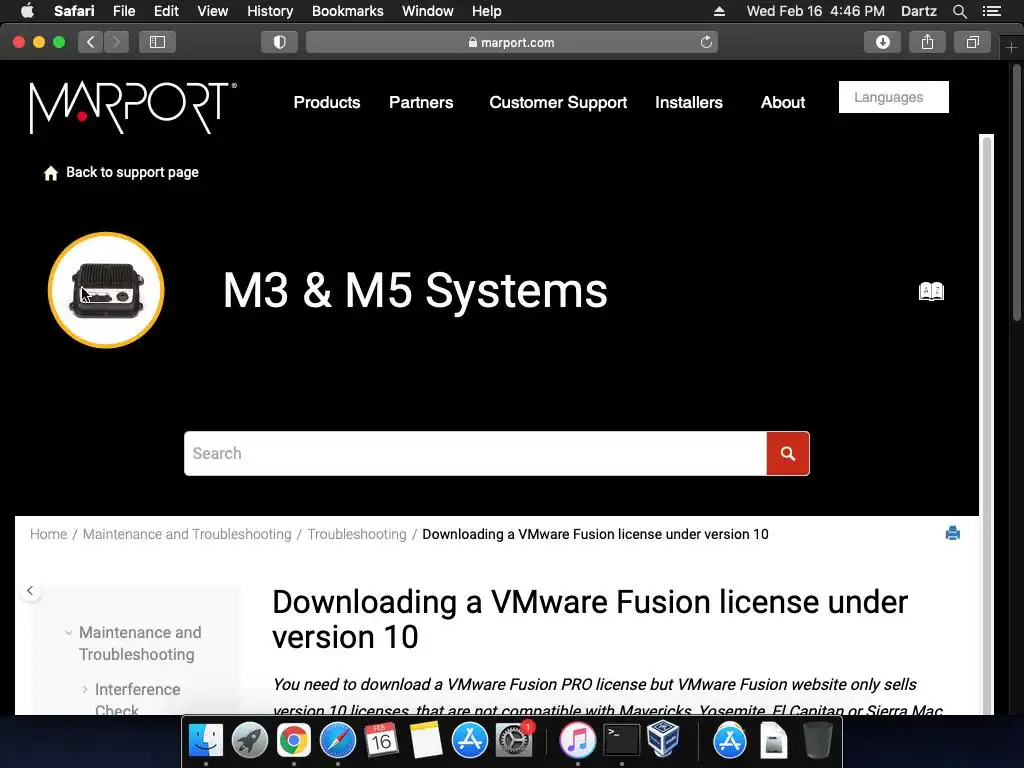The image size is (1024, 768).
Task: Open Spotlight search in menu bar
Action: pyautogui.click(x=959, y=11)
